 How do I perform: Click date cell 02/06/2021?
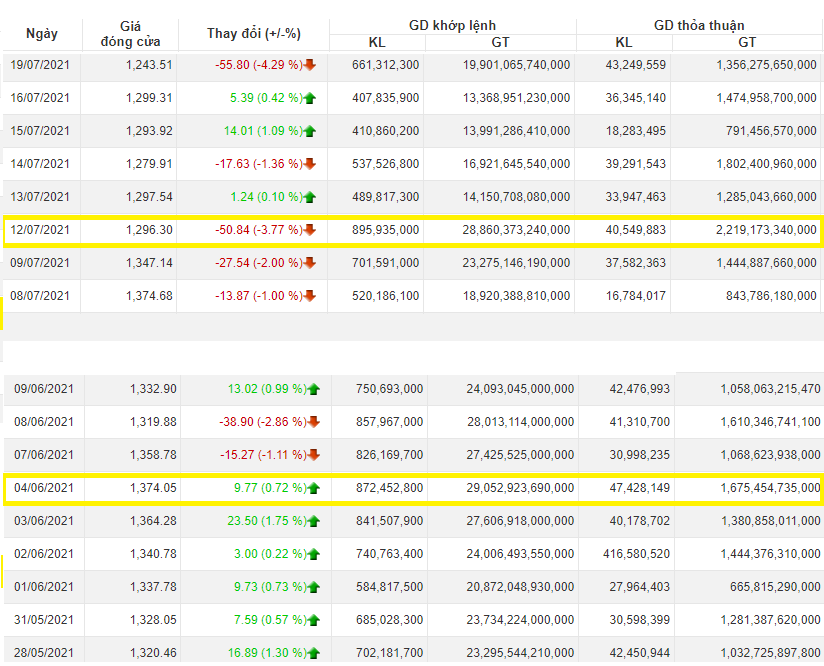coord(44,554)
